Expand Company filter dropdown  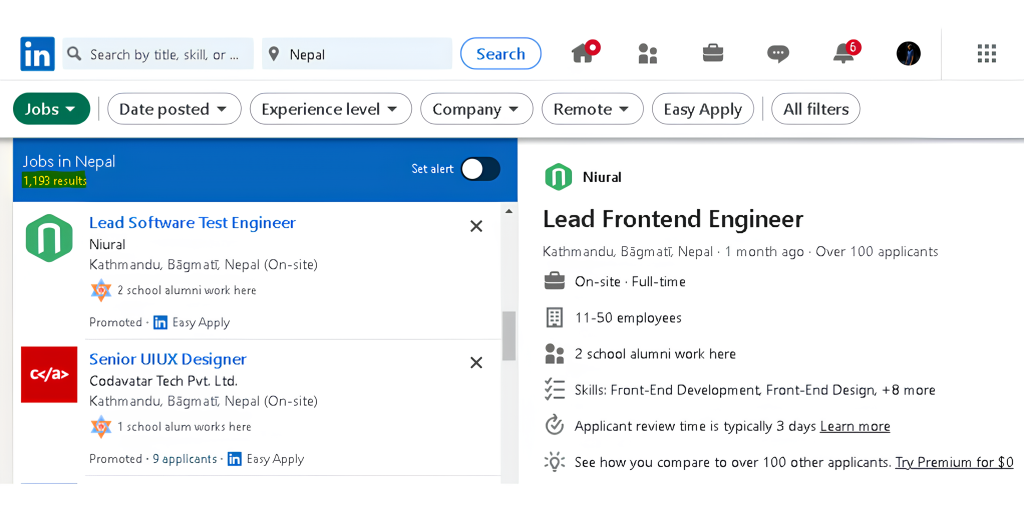pos(477,109)
